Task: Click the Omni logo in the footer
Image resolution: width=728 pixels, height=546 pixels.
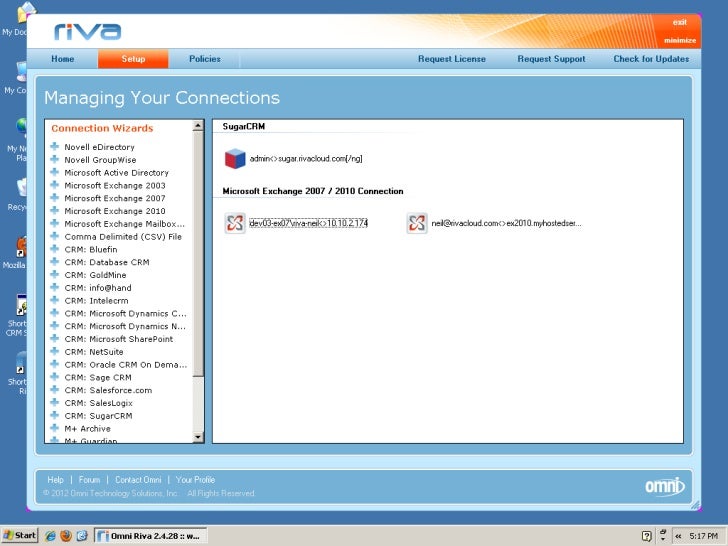Action: click(665, 486)
